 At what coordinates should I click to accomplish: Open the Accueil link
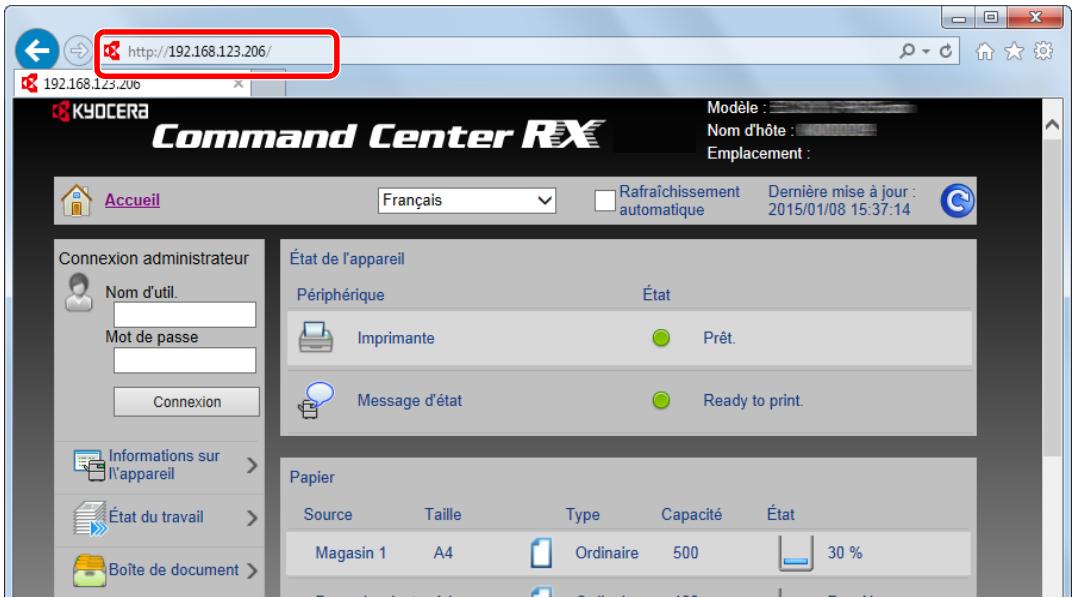tap(132, 200)
